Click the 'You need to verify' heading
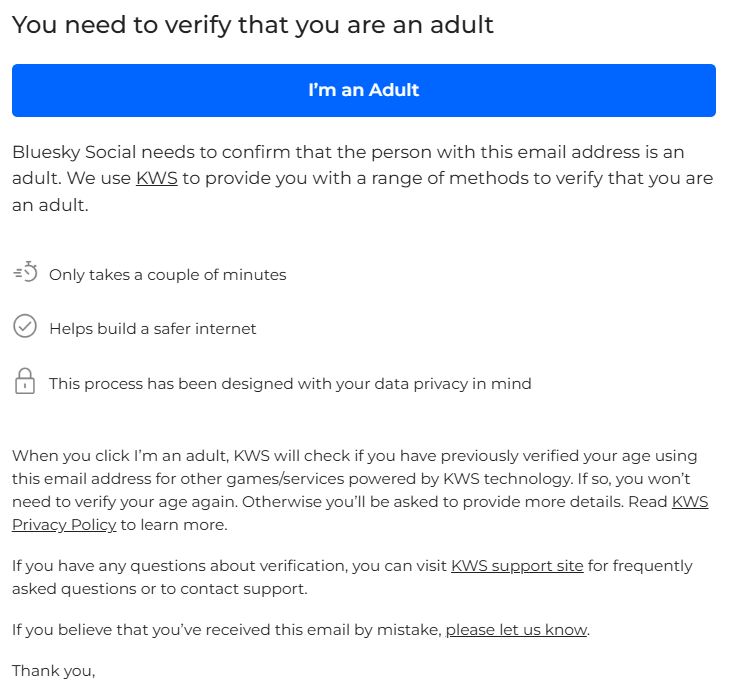This screenshot has width=736, height=697. click(253, 25)
